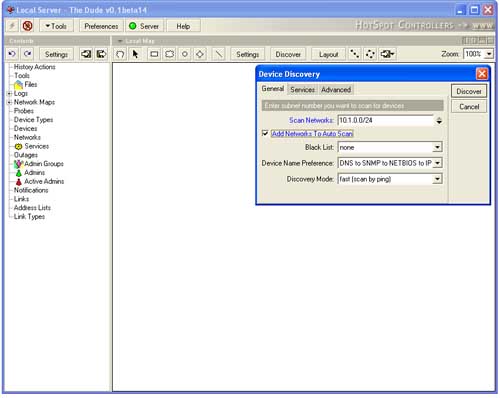This screenshot has height=398, width=500.
Task: Open the Local Map pane dropdown arrow
Action: pos(120,41)
